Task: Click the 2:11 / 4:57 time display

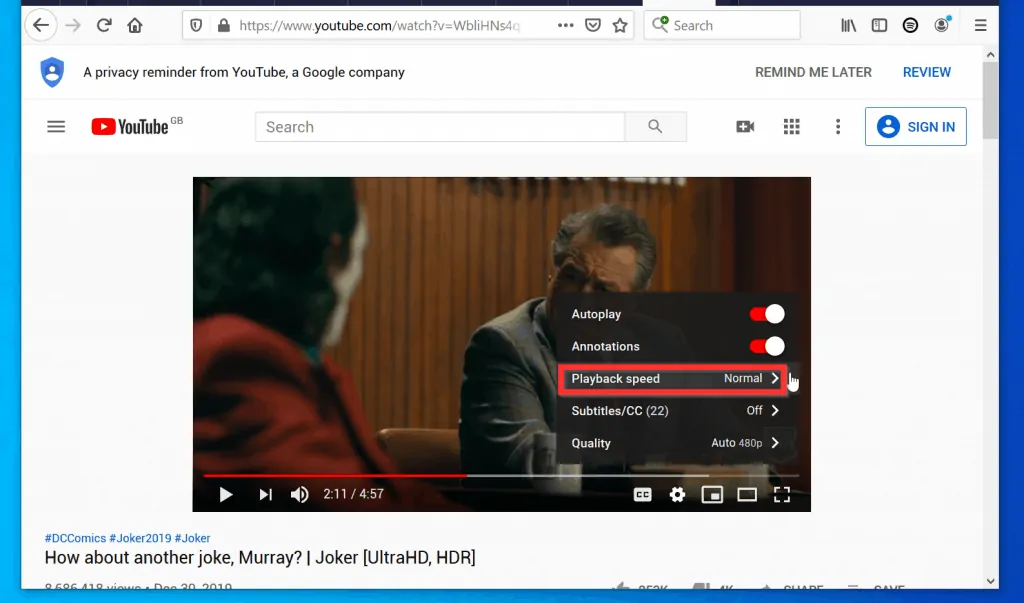Action: tap(353, 495)
